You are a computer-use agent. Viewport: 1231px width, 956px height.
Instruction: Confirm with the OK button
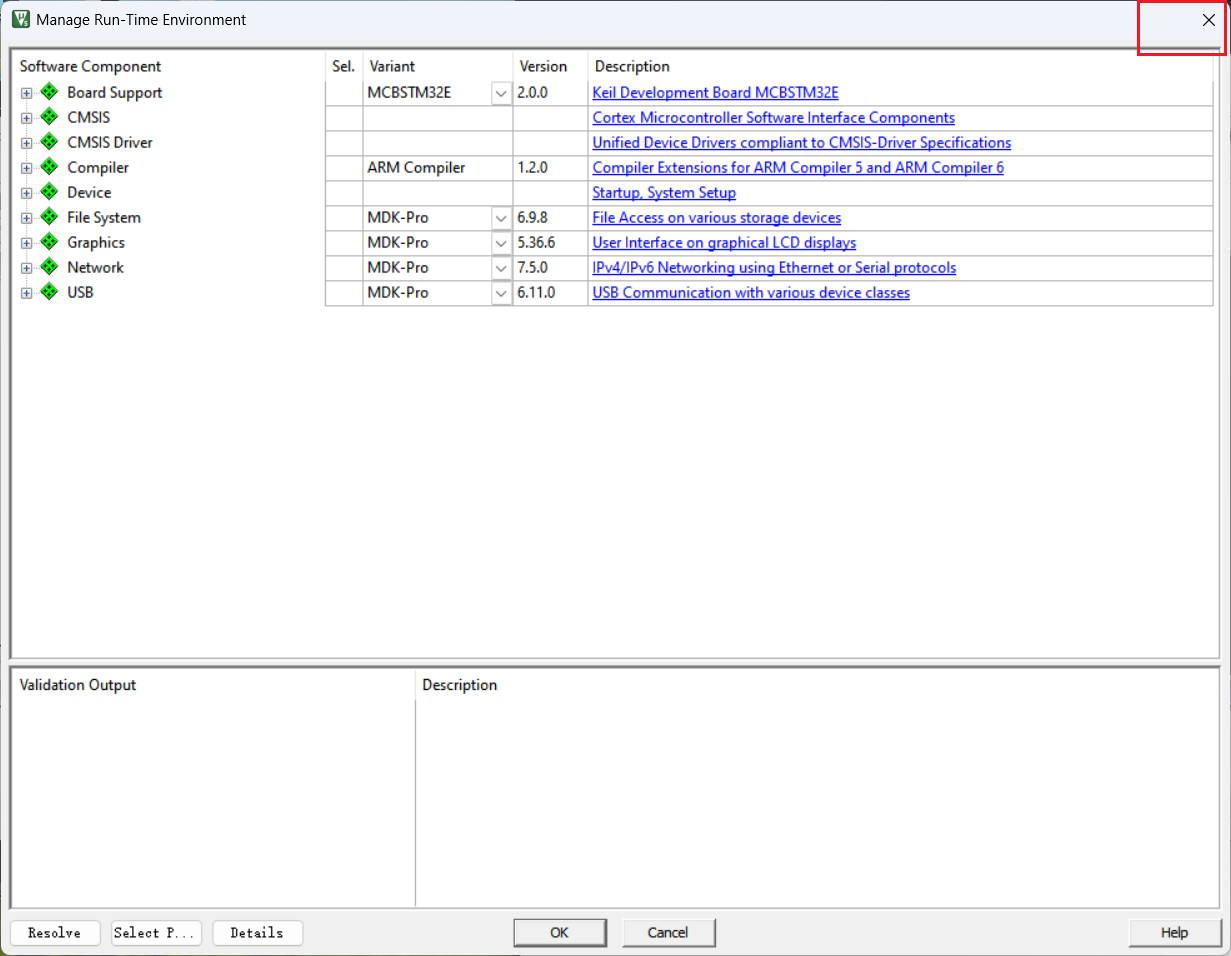pyautogui.click(x=559, y=933)
